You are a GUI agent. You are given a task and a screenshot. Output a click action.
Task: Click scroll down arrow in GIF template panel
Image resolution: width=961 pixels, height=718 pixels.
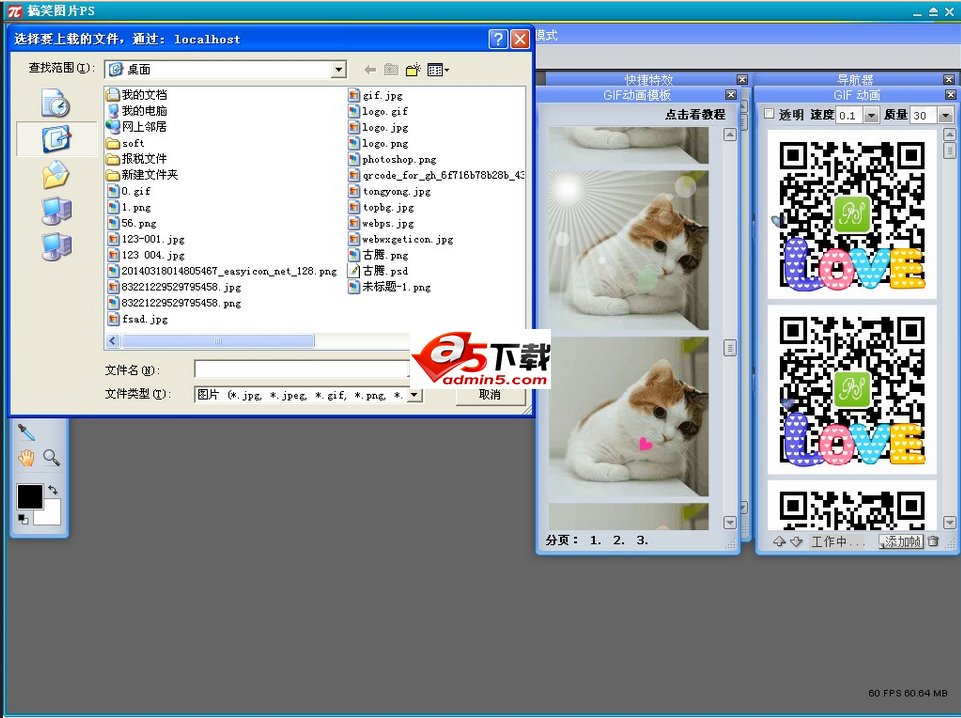point(729,523)
